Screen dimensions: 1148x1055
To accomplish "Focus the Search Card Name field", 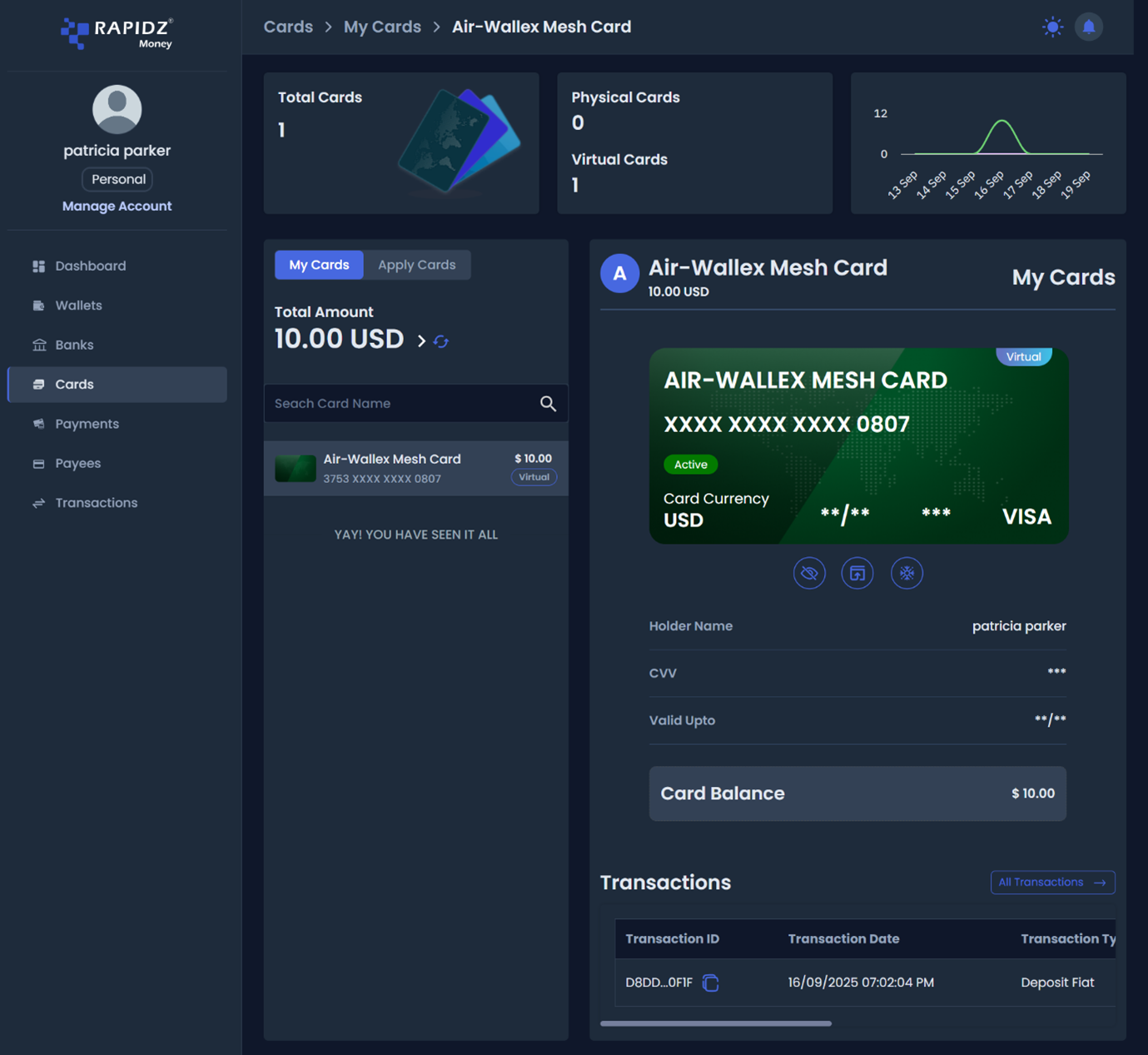I will point(415,403).
